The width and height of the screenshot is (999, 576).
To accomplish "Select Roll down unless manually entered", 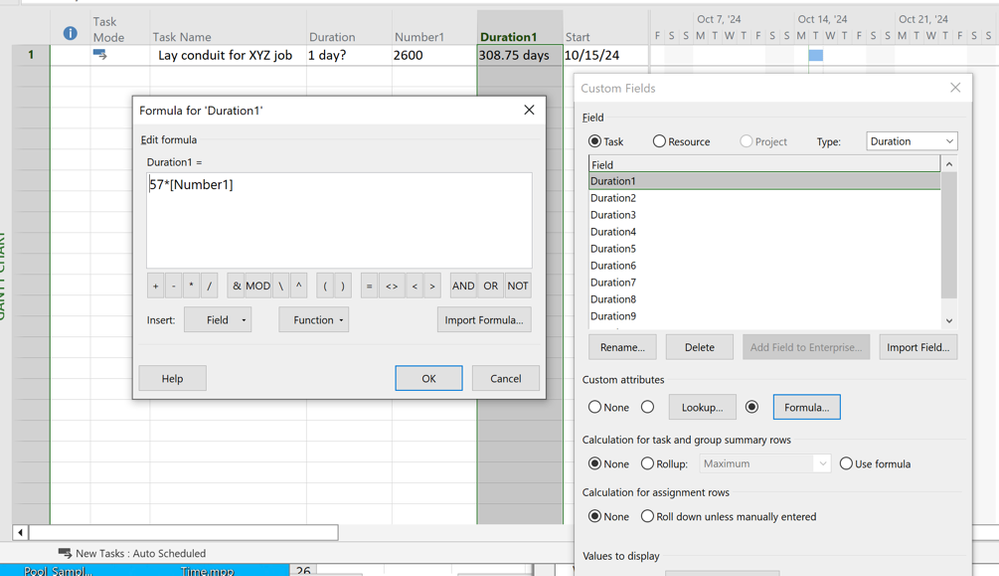I will [x=647, y=516].
